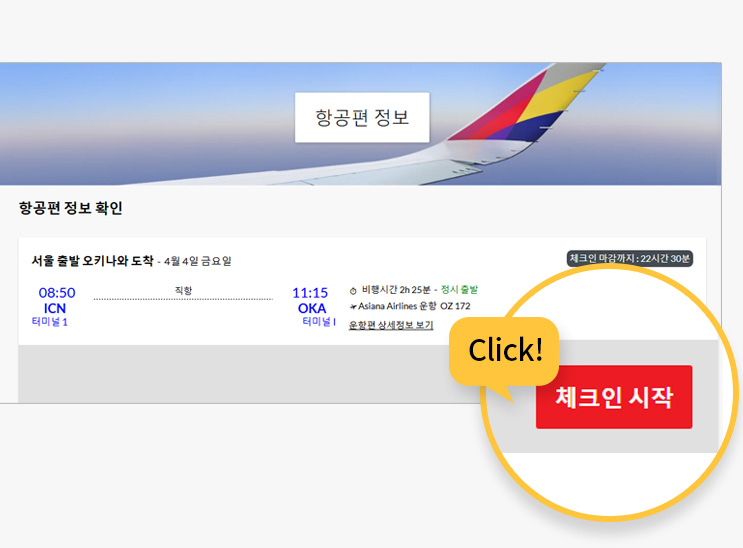Click the yellow Click! speech bubble
This screenshot has width=743, height=548.
(x=505, y=351)
